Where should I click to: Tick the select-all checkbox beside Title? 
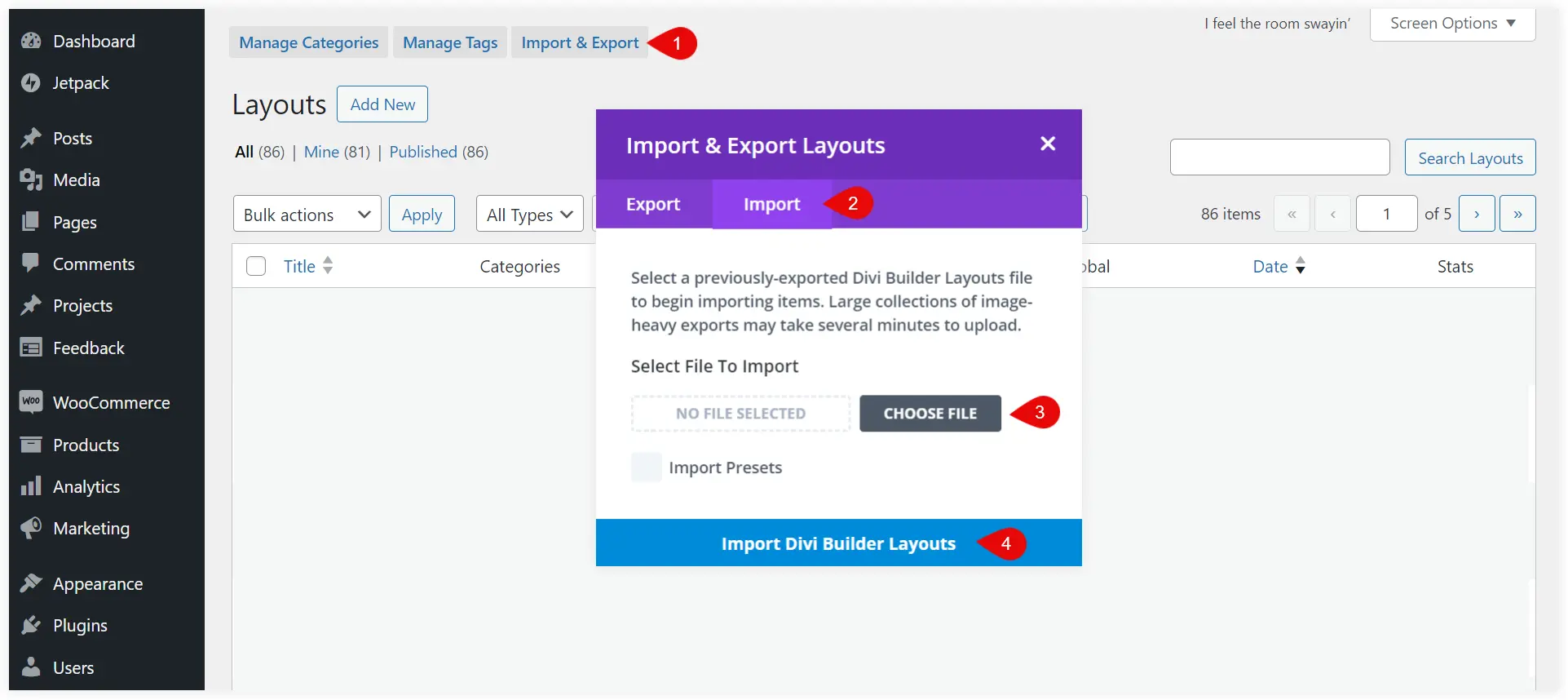[256, 266]
